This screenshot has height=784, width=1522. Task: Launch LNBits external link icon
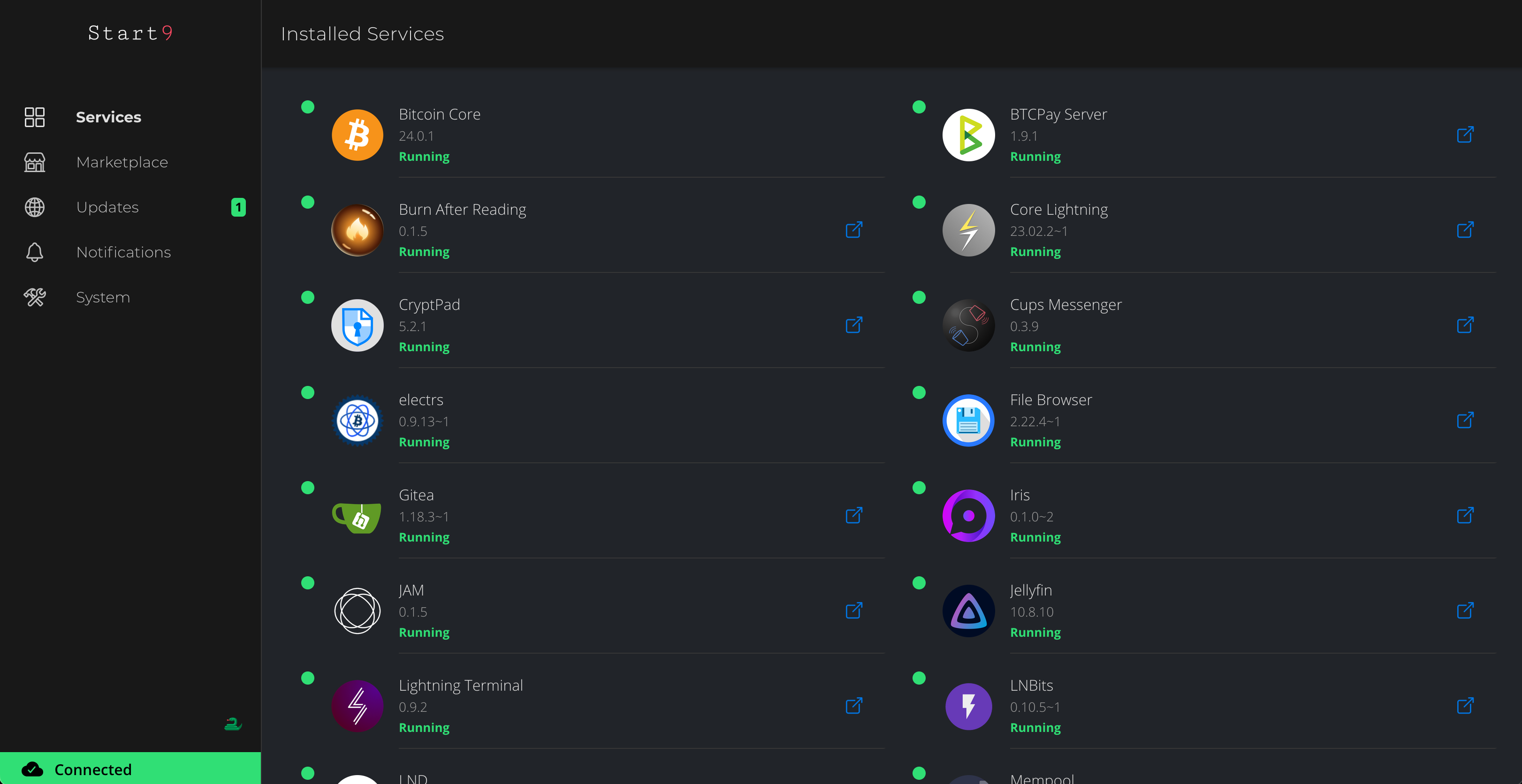point(1465,706)
